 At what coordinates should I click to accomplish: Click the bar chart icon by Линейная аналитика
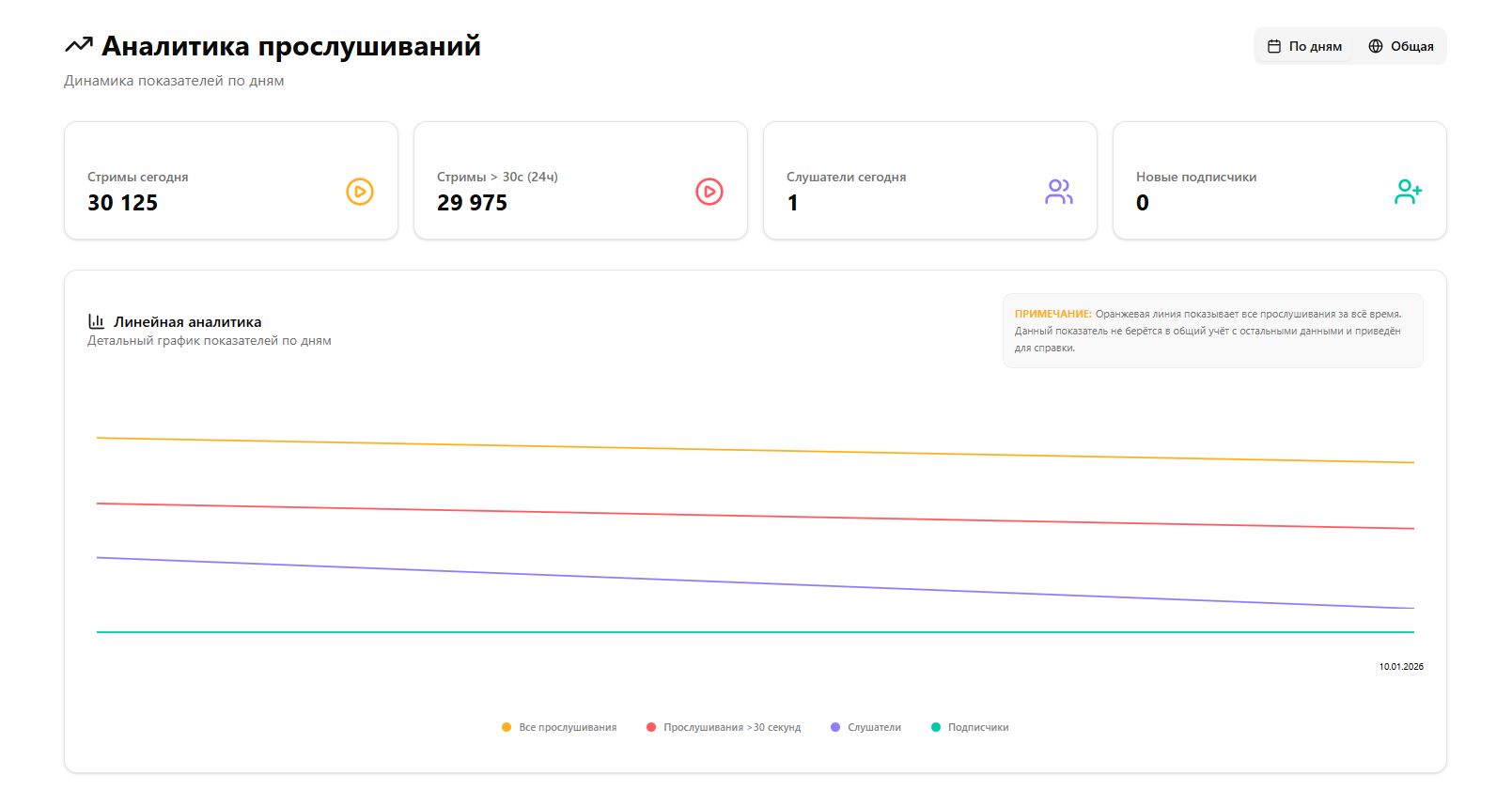pos(96,321)
